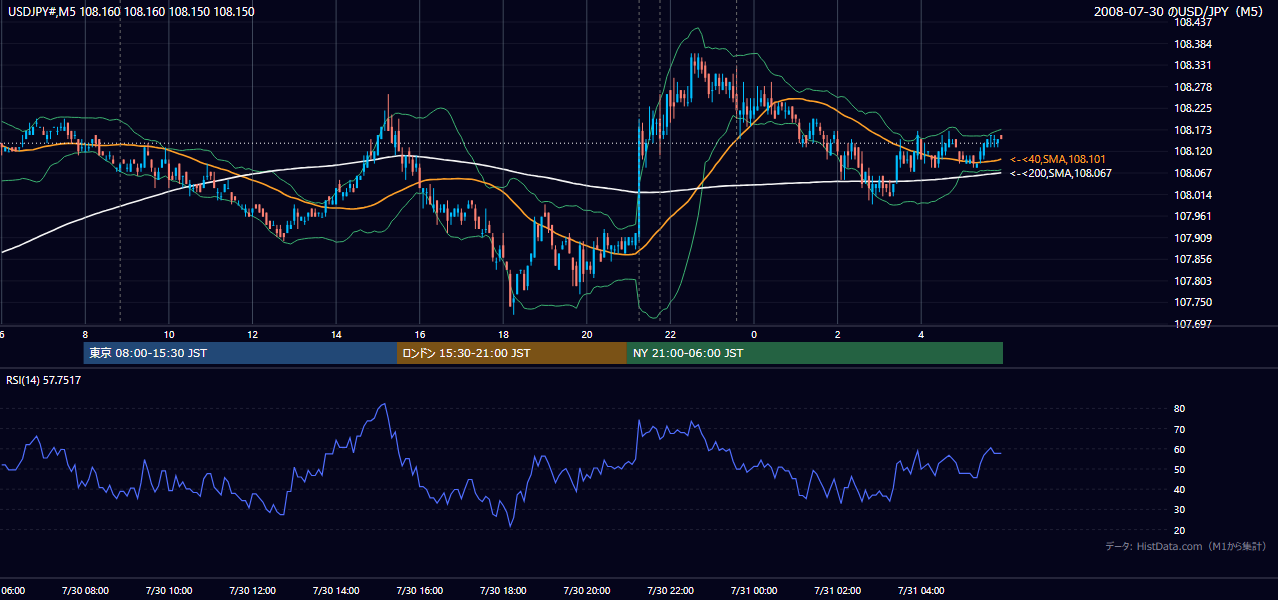Viewport: 1278px width, 600px height.
Task: Click price axis label 107.697
Action: coord(1194,324)
